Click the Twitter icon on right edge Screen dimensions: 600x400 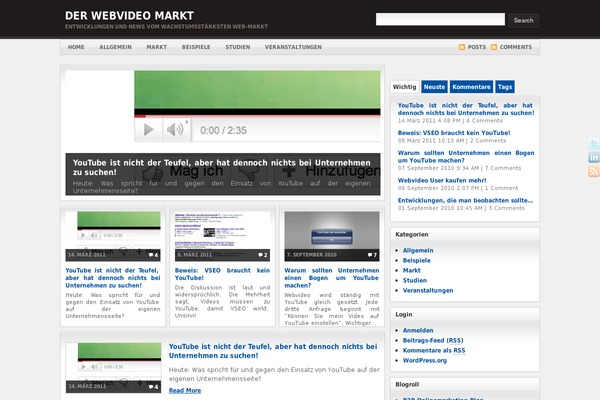pyautogui.click(x=594, y=144)
